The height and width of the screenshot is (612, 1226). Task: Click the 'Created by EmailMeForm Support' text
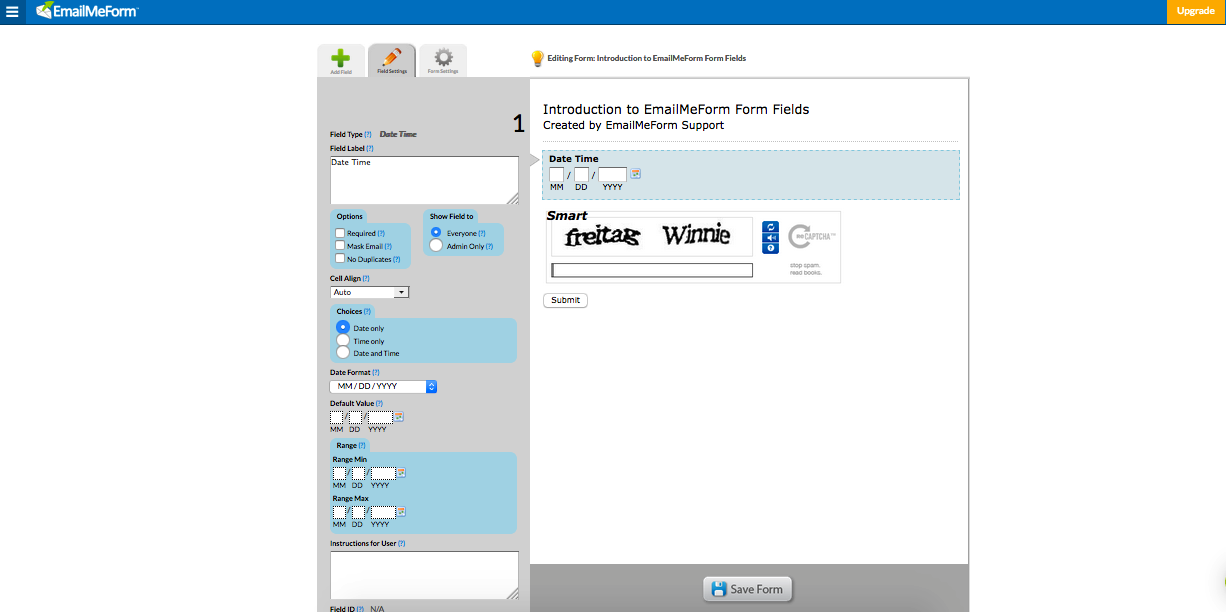(x=633, y=126)
